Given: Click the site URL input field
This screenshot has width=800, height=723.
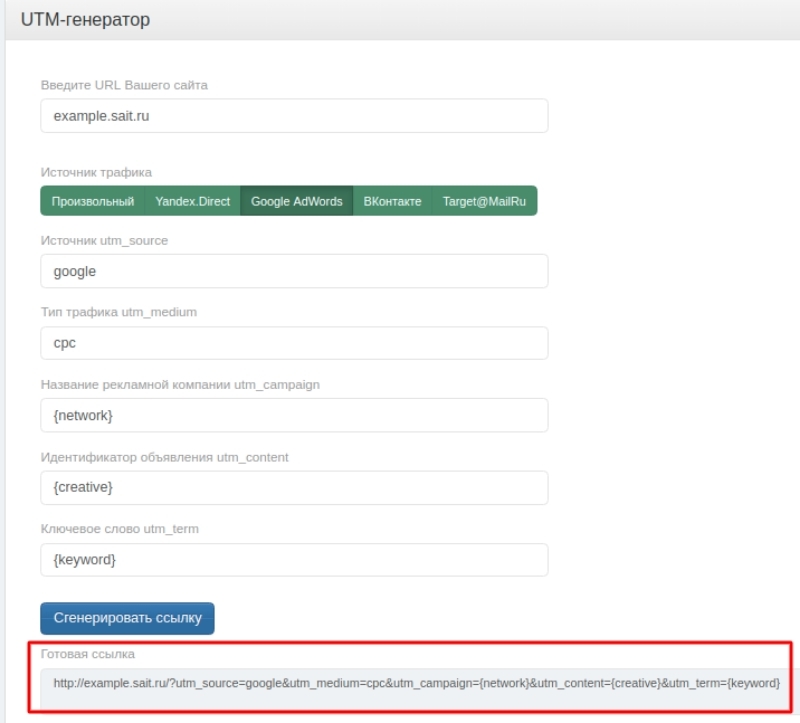Looking at the screenshot, I should click(294, 116).
